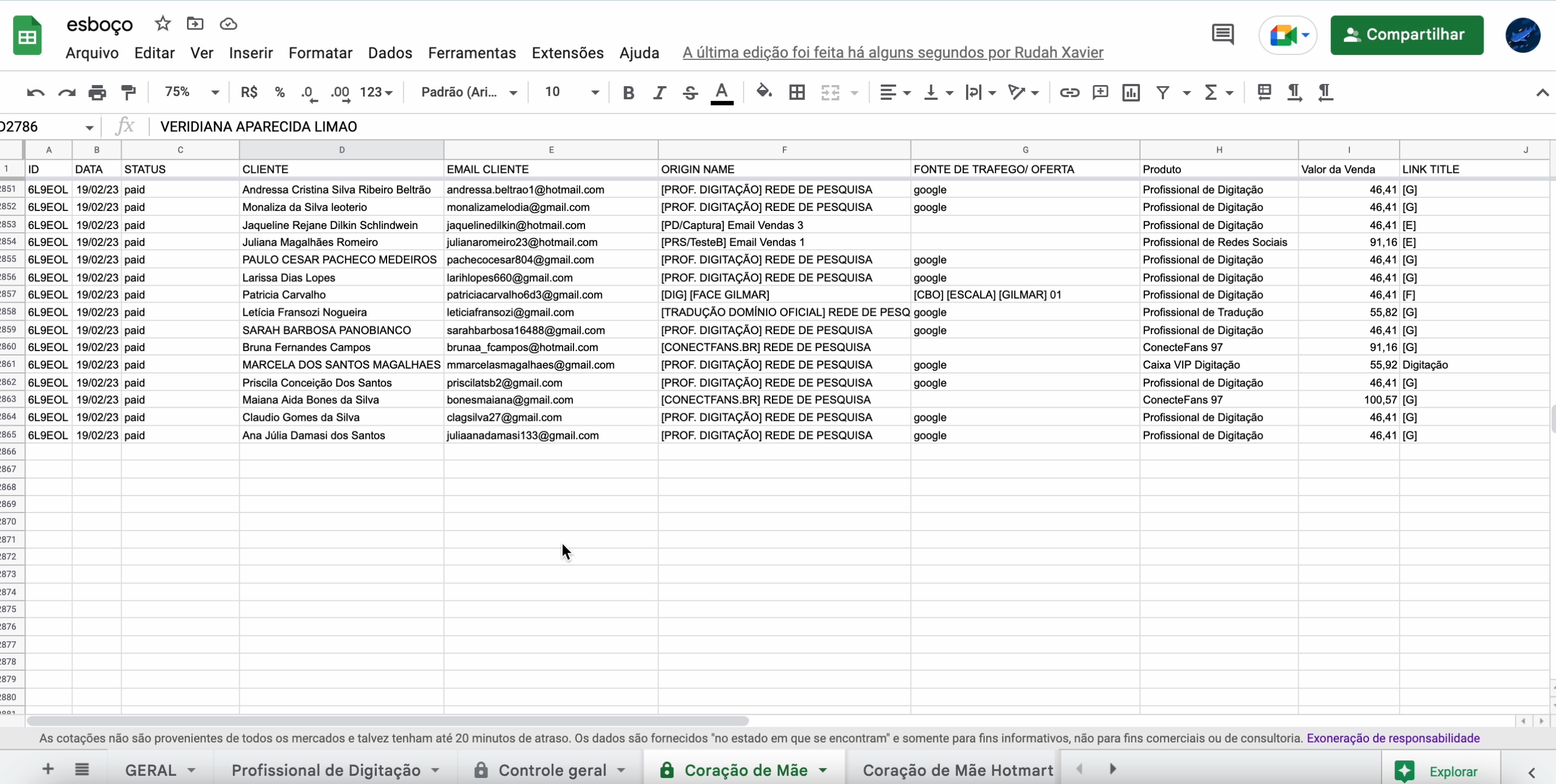This screenshot has height=784, width=1556.
Task: Insert link with chain icon
Action: 1069,93
